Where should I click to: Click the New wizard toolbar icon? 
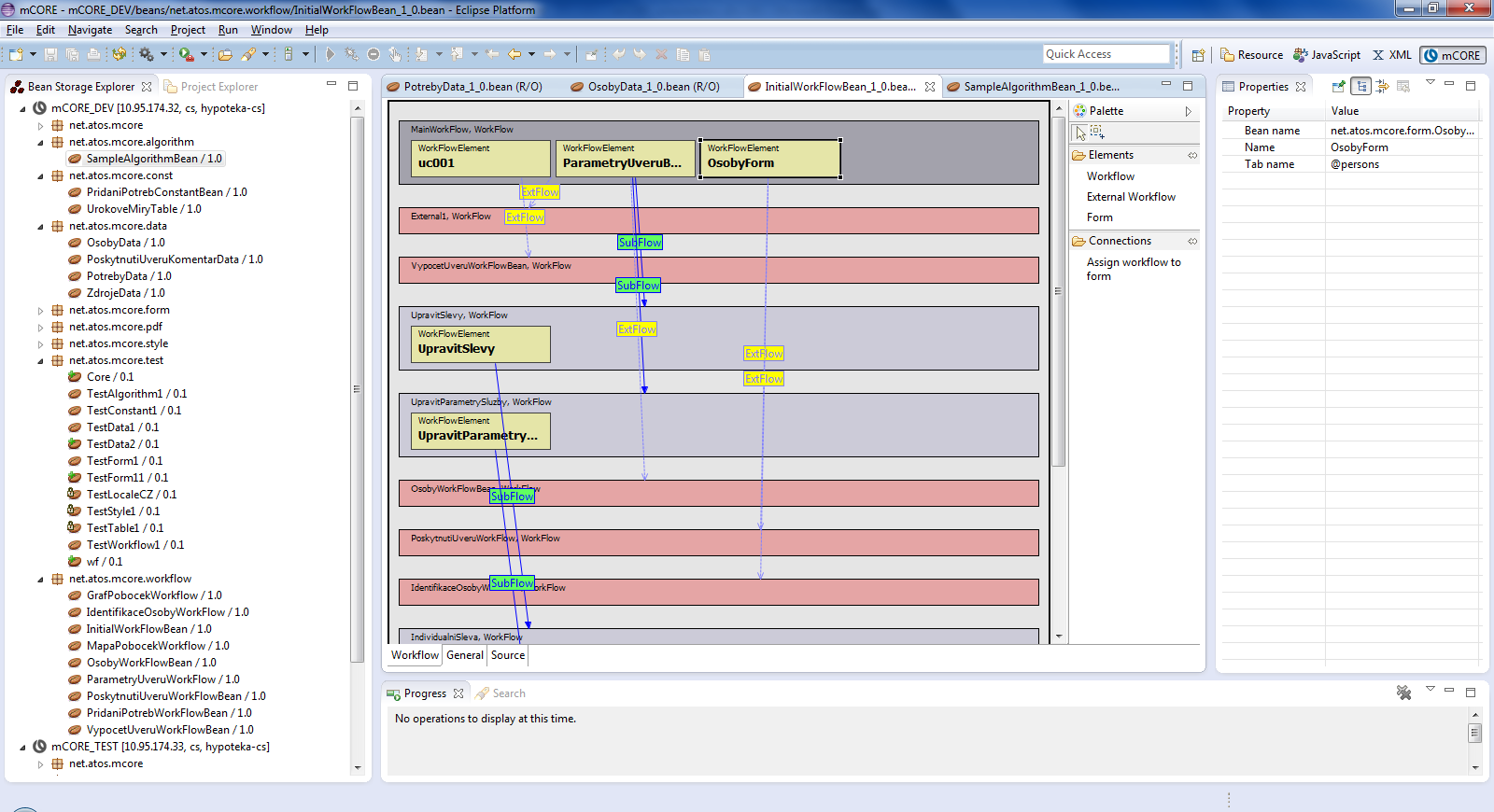click(x=16, y=54)
